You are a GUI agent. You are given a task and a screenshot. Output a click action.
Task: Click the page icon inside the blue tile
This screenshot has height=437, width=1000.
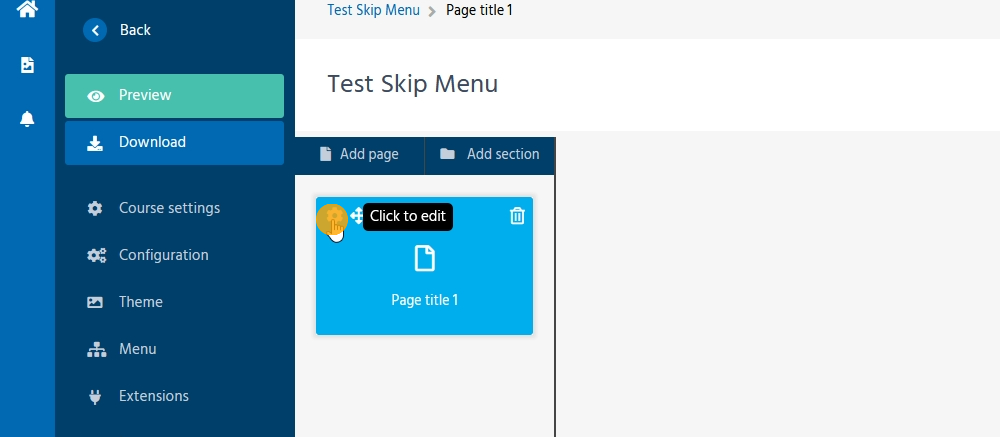pyautogui.click(x=425, y=259)
